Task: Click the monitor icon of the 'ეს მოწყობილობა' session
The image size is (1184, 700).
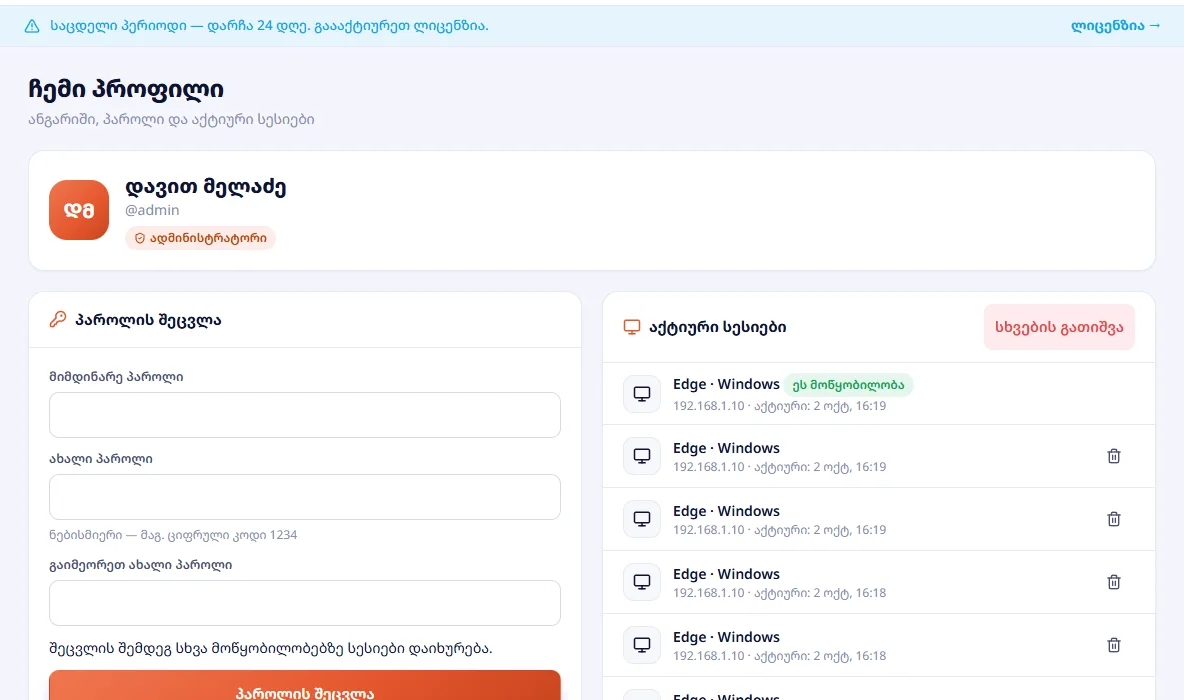Action: (x=642, y=394)
